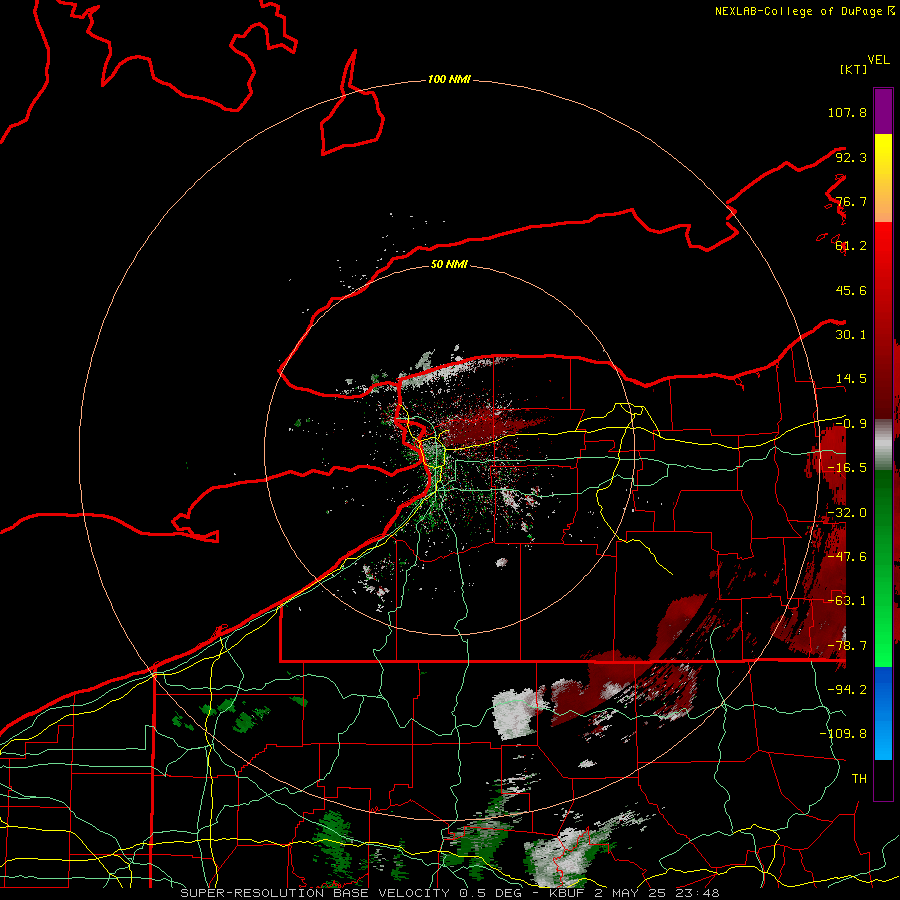Click the 50 NMI range ring label
This screenshot has height=900, width=900.
(x=449, y=264)
